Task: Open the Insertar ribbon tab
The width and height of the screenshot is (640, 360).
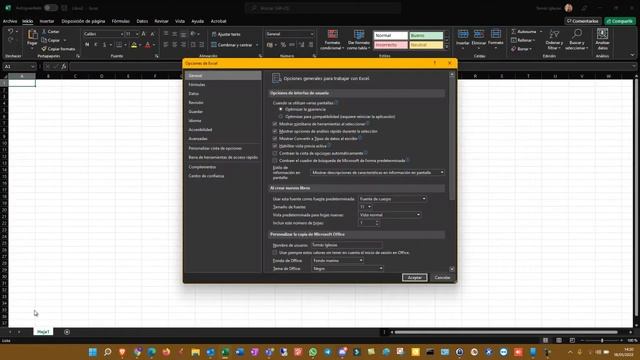Action: [47, 21]
